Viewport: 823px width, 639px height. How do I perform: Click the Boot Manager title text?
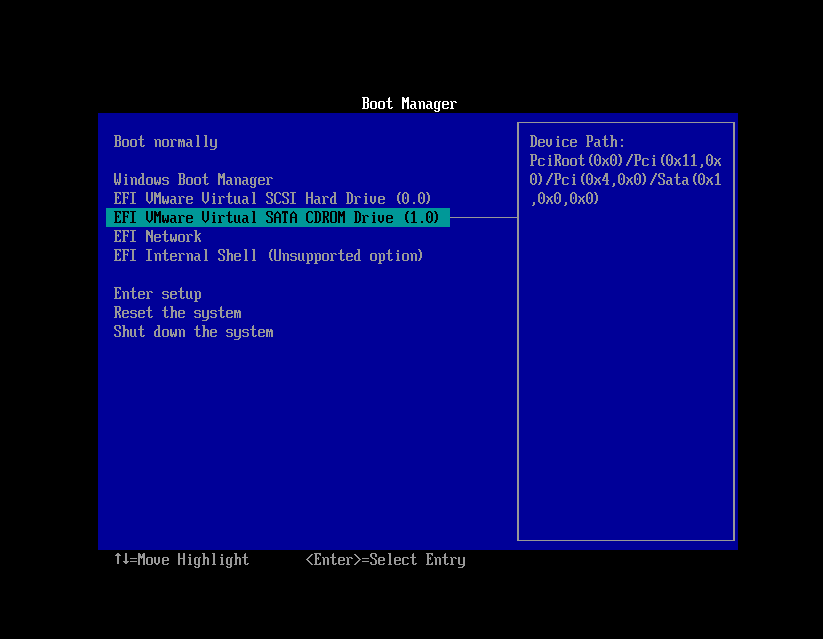pos(409,103)
